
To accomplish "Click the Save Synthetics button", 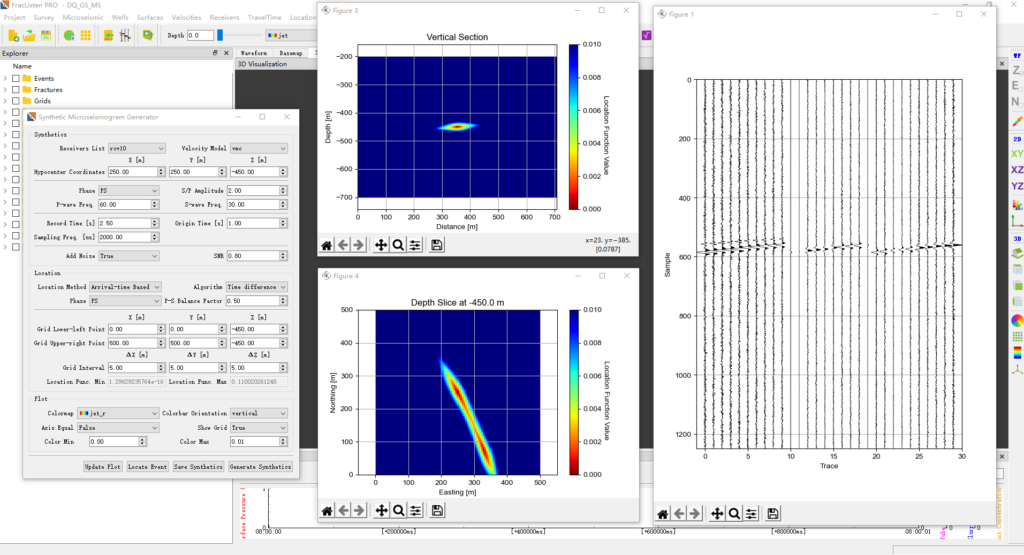I will (198, 467).
